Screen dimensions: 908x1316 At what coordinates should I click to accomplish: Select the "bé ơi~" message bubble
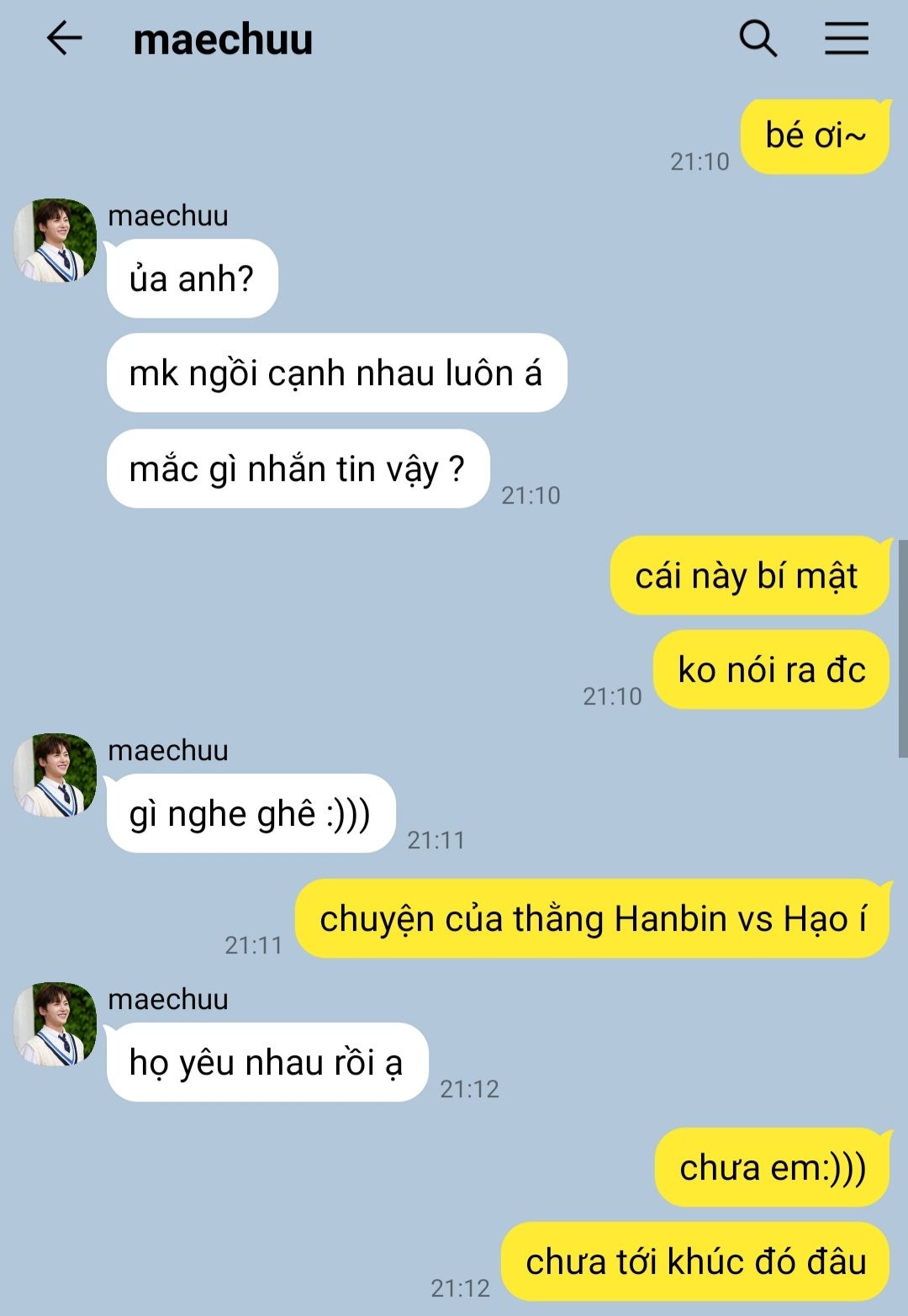(x=815, y=136)
